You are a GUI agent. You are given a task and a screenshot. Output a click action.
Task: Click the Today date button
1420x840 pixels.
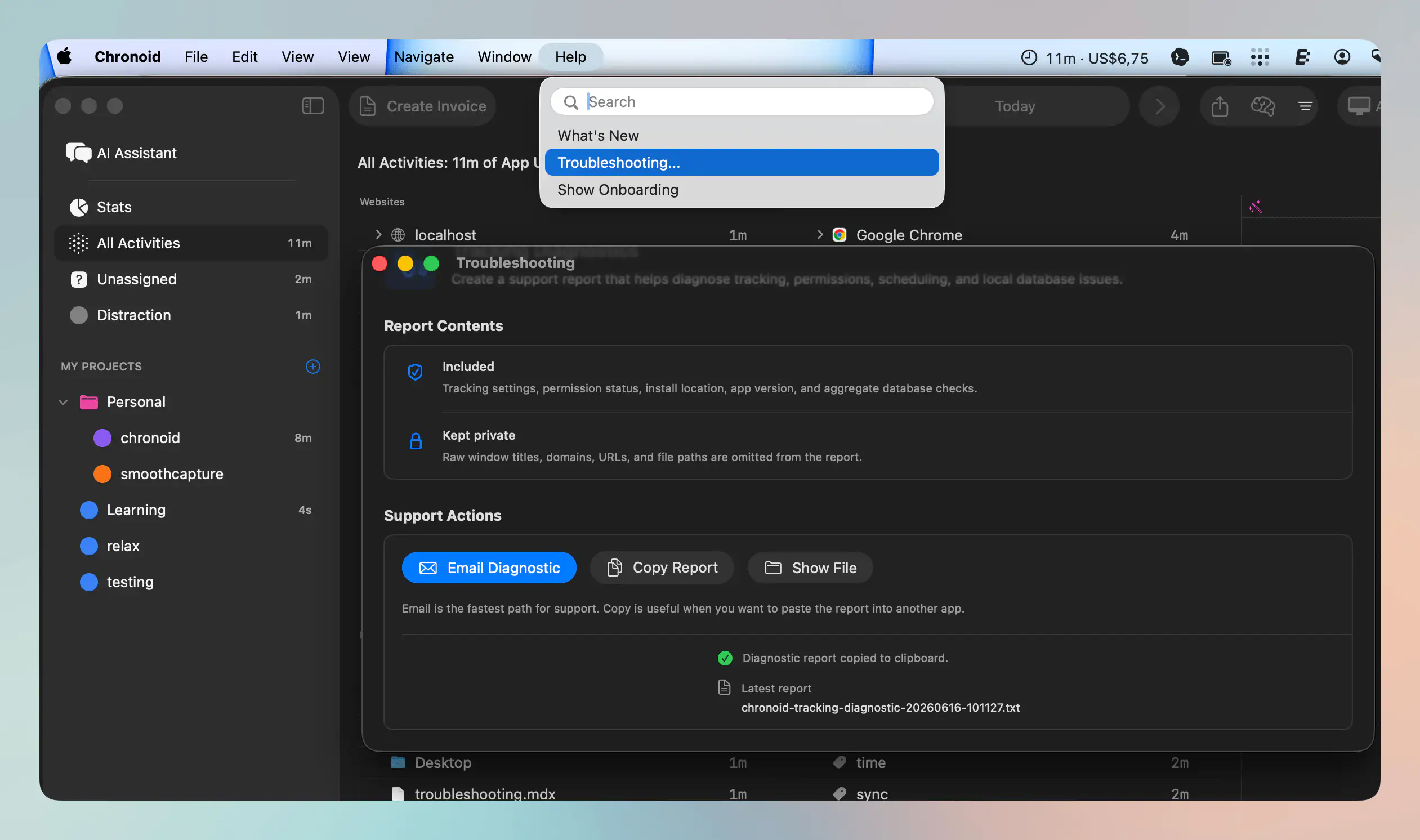(x=1015, y=106)
